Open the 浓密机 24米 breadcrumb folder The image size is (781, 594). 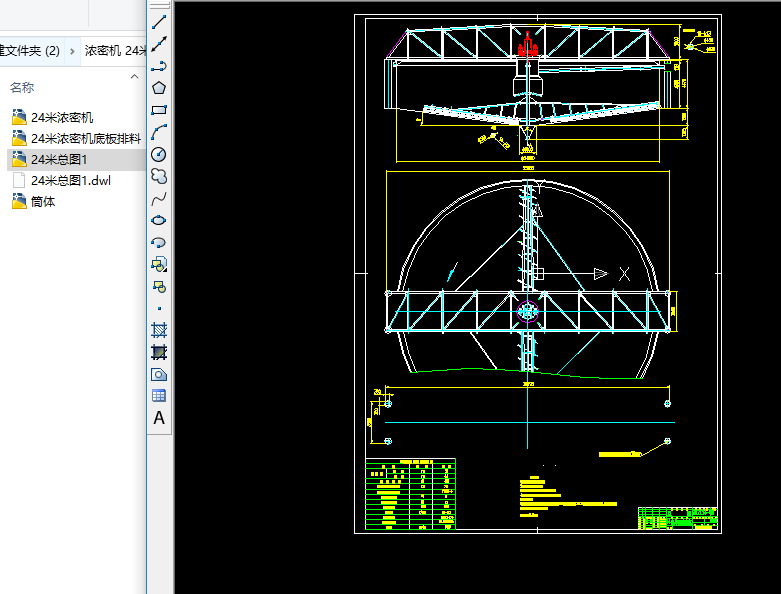tap(115, 50)
